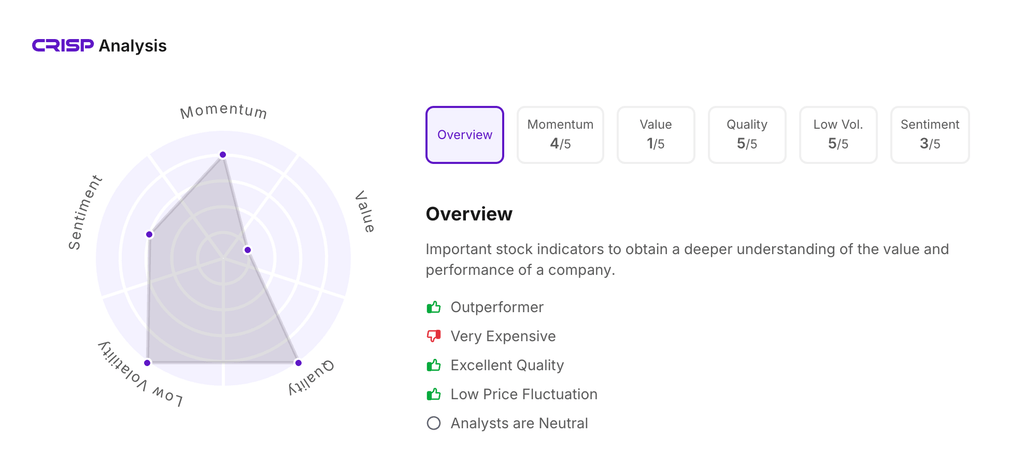Click the Value data point on radar chart
The image size is (1024, 473).
248,250
